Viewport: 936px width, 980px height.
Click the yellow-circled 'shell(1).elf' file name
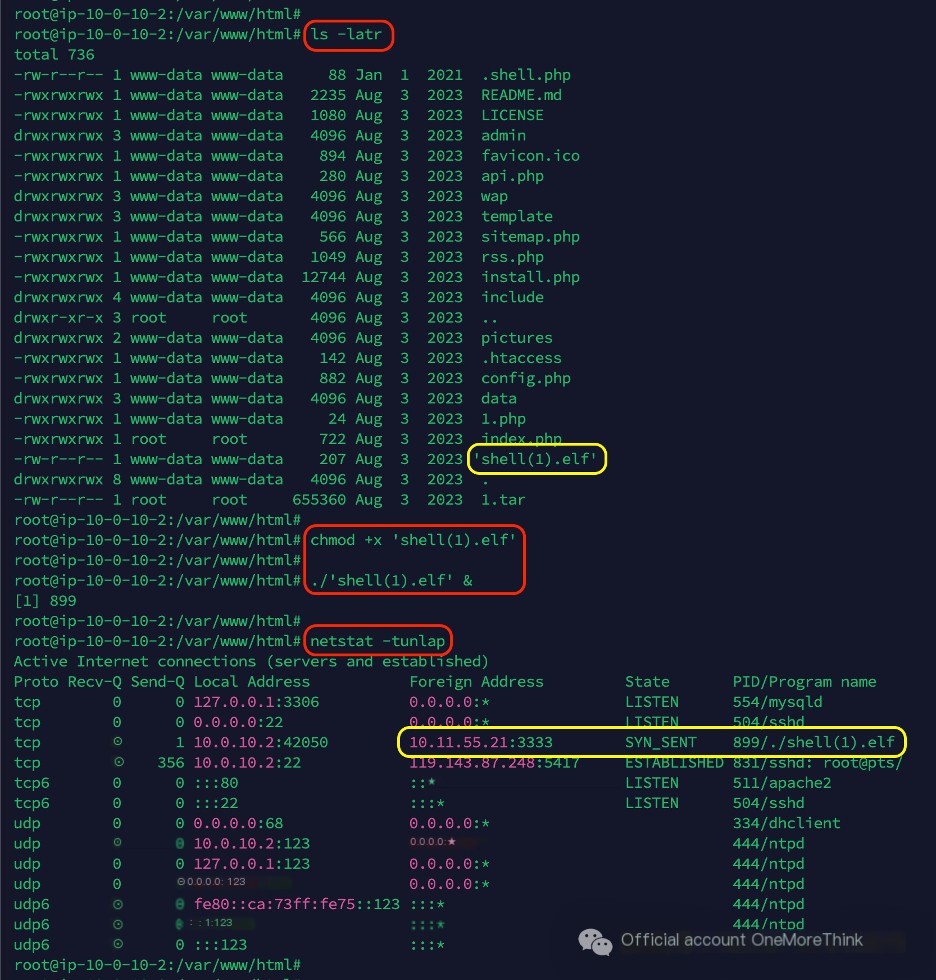[538, 459]
